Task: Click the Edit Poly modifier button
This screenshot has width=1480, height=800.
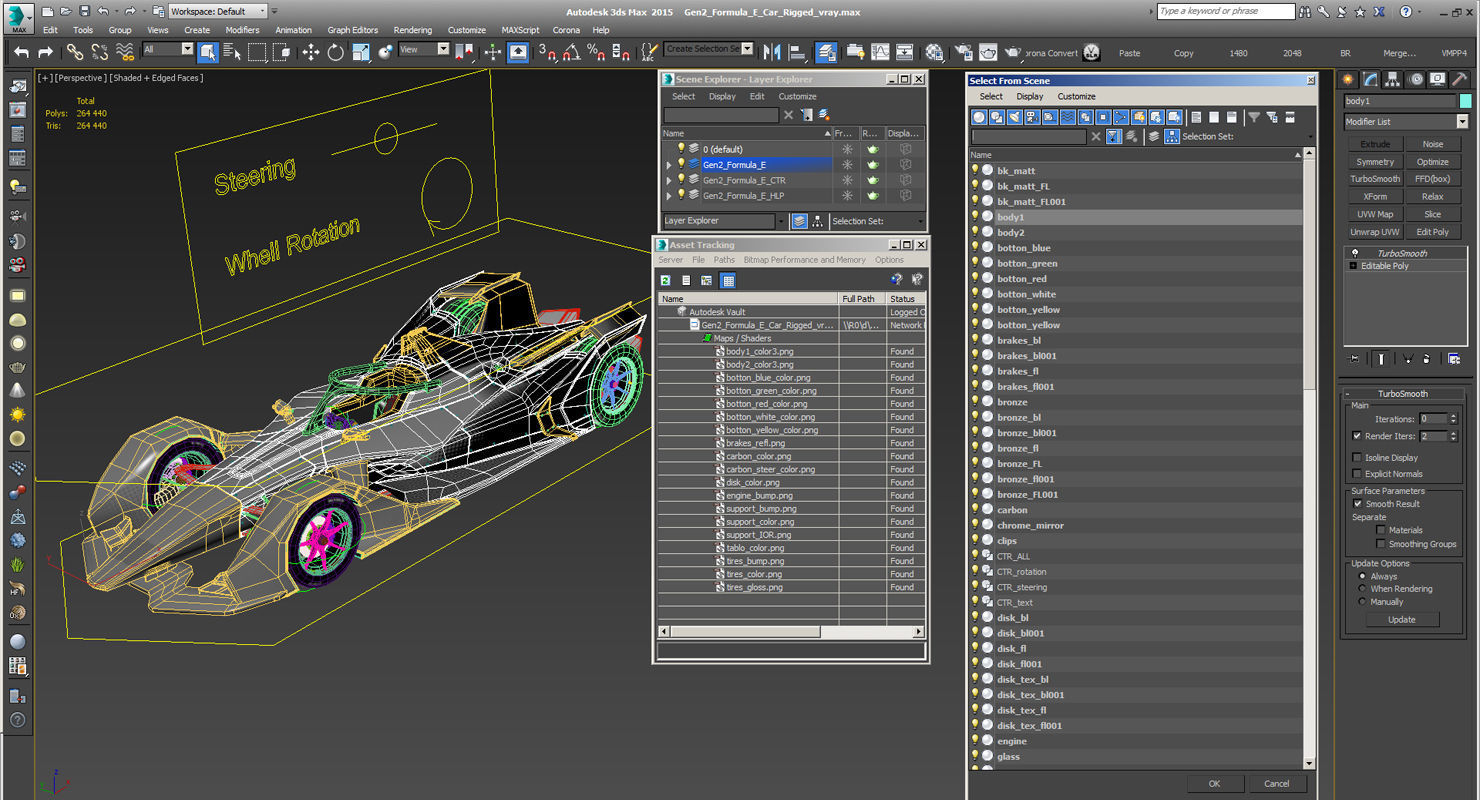Action: tap(1433, 232)
